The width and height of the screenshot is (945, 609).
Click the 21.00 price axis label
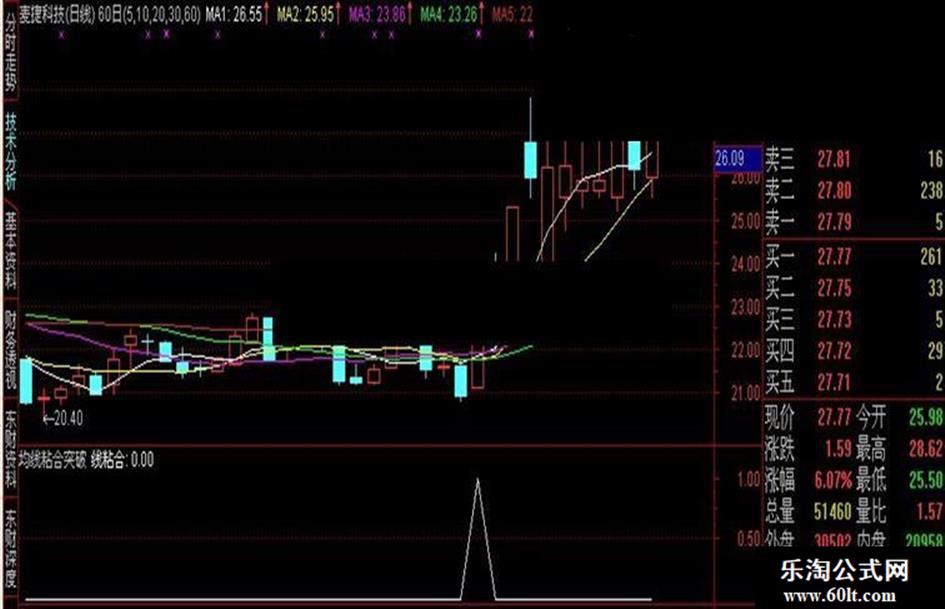(746, 393)
